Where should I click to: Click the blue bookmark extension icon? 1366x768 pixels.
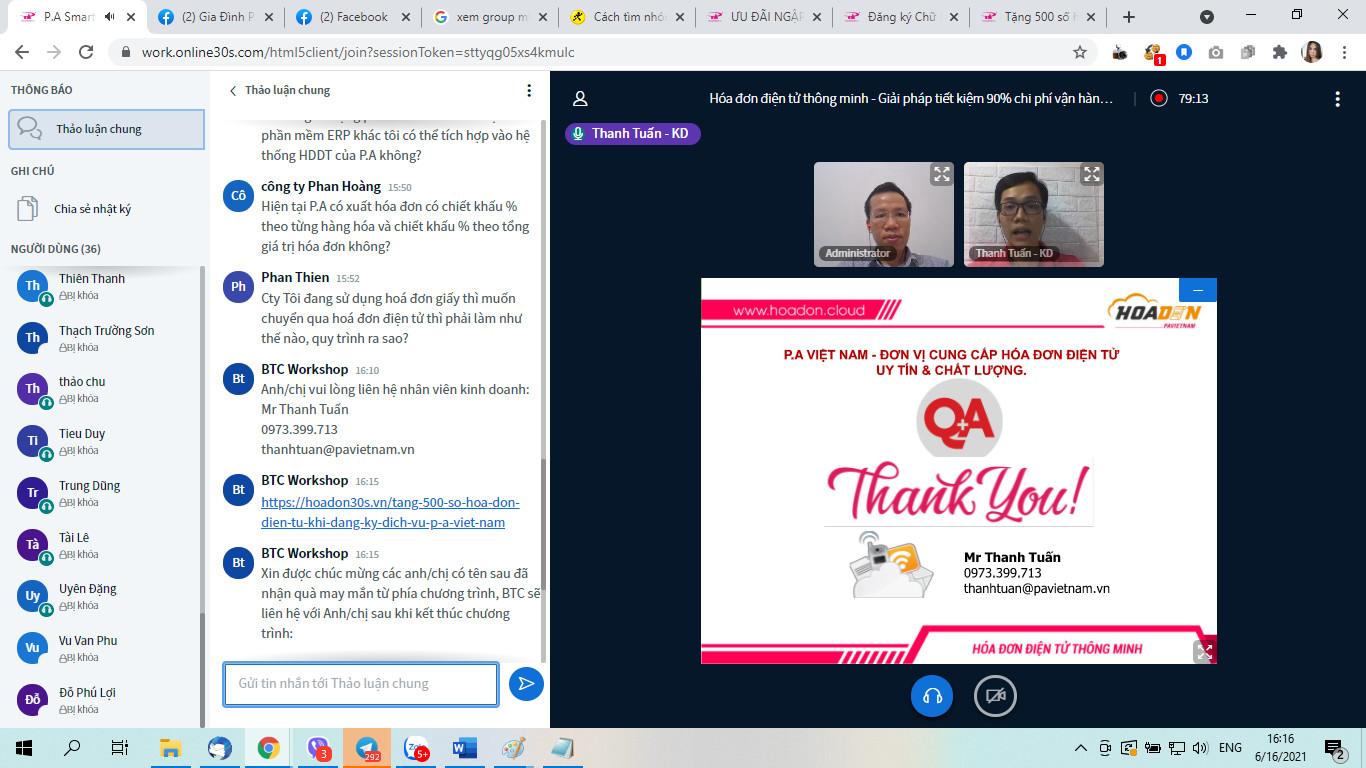pos(1183,52)
